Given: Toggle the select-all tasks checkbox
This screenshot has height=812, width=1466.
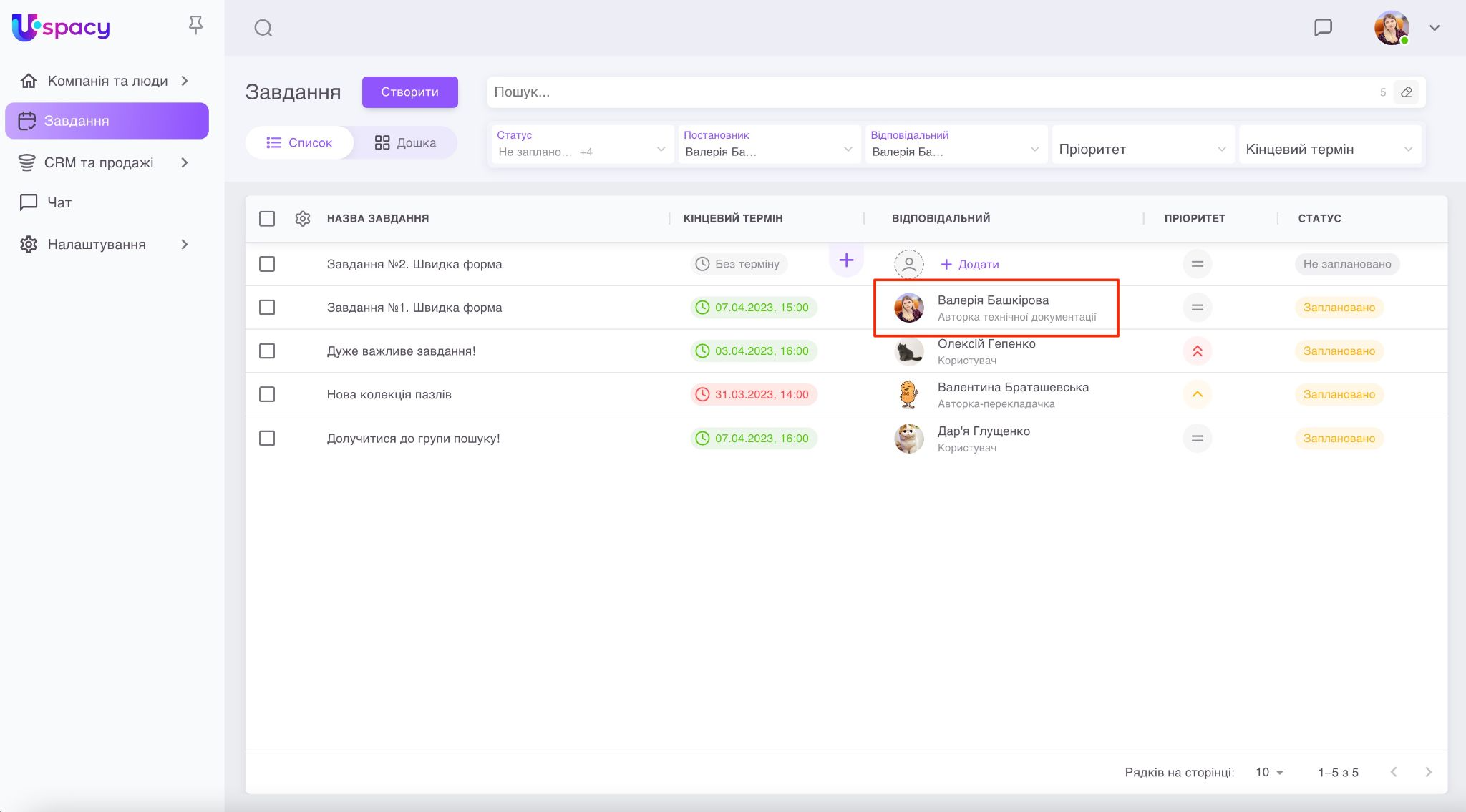Looking at the screenshot, I should tap(267, 219).
